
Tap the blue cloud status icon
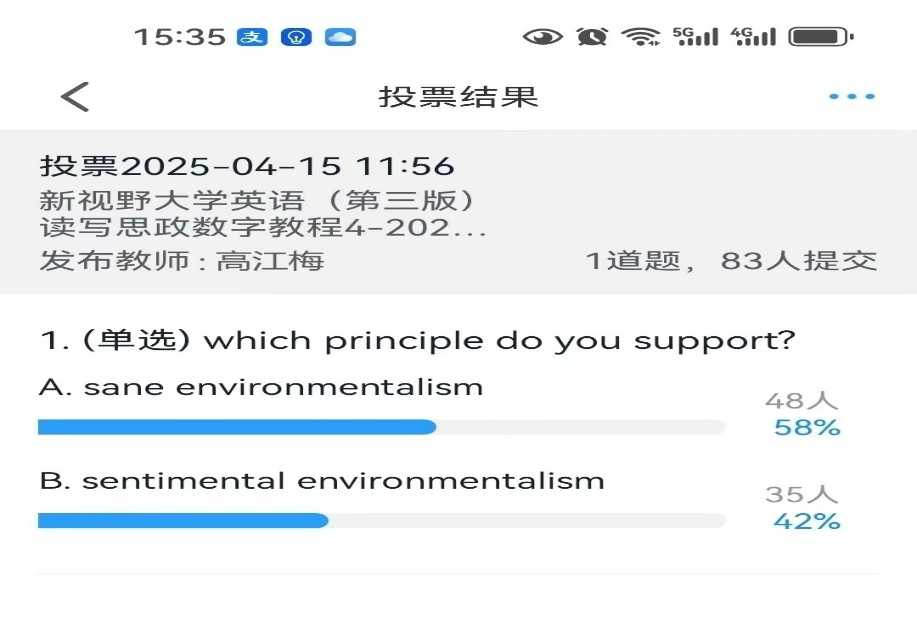tap(340, 37)
